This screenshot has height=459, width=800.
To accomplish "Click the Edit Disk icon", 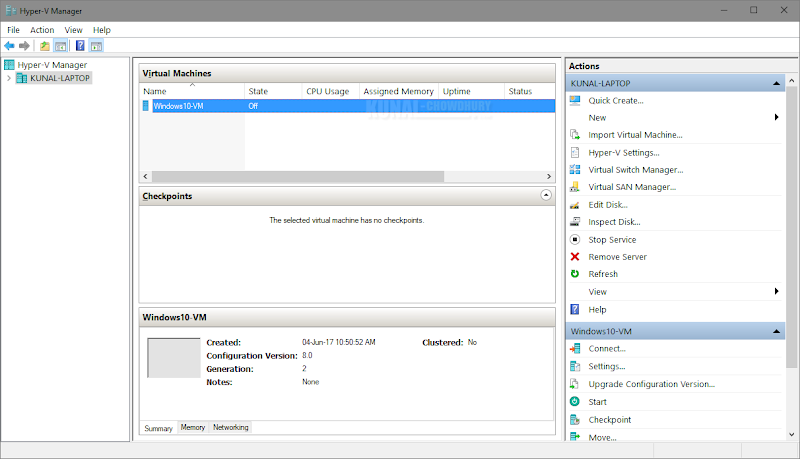I will (x=575, y=205).
